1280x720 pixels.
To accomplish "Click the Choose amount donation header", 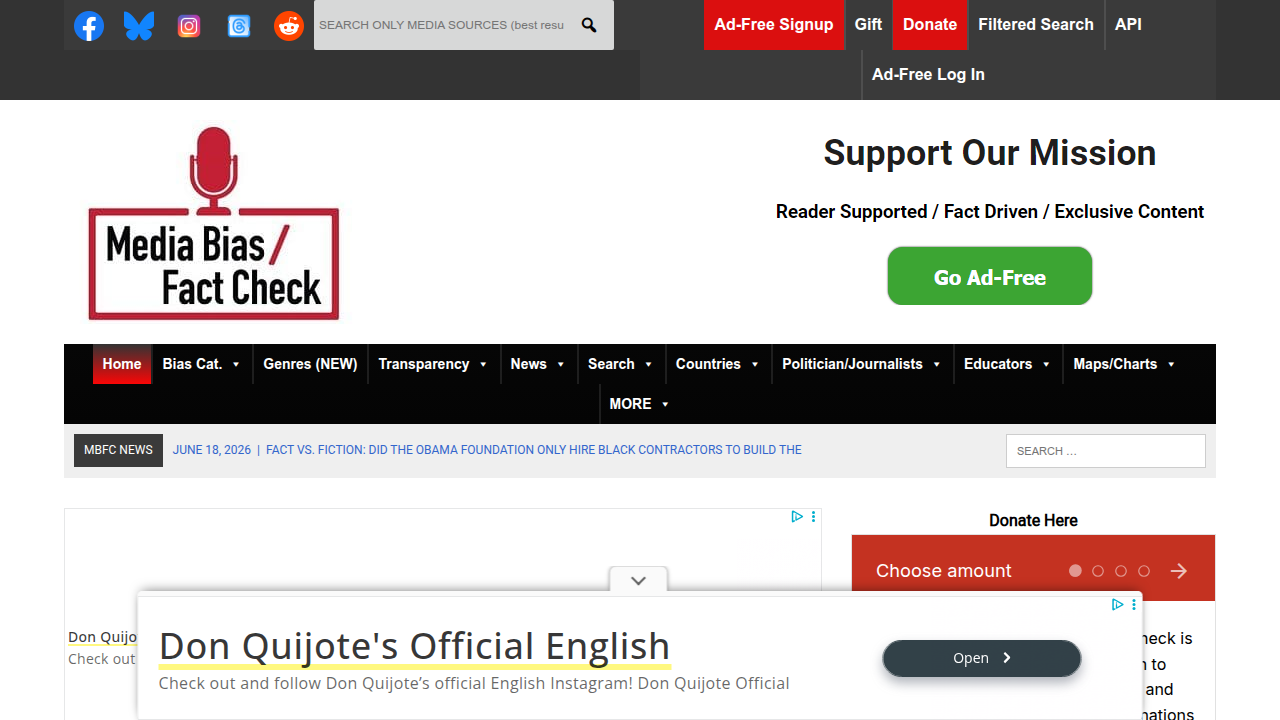I will coord(944,571).
